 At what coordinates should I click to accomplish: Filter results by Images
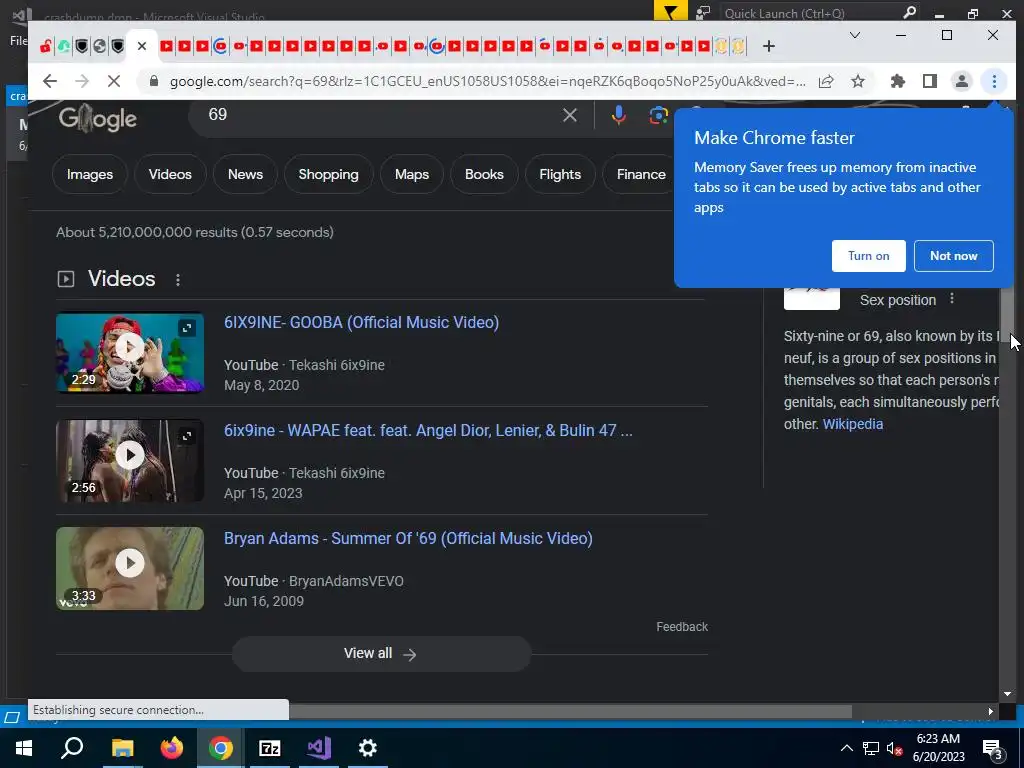click(x=89, y=174)
